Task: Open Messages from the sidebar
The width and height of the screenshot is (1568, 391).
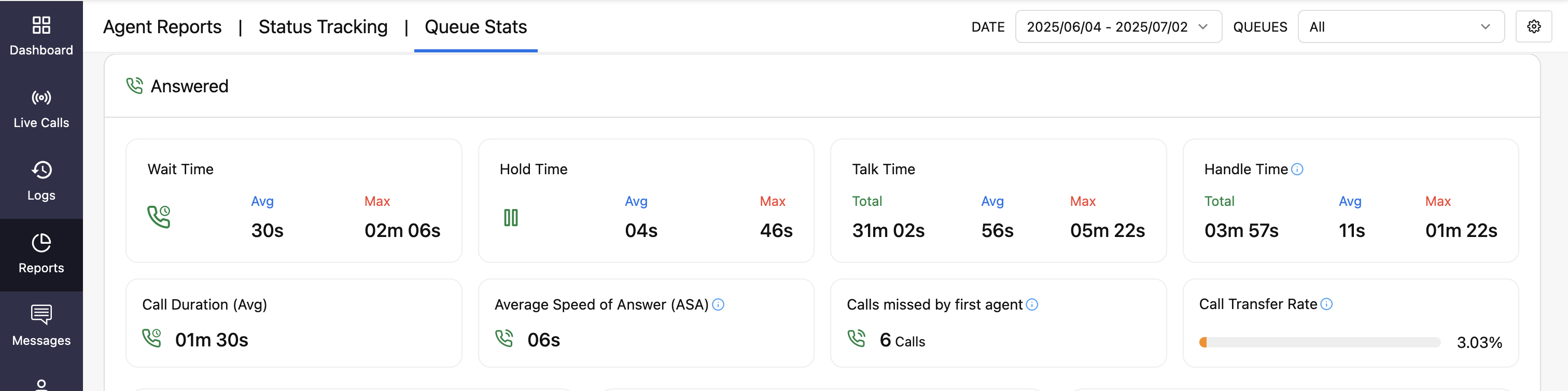Action: (41, 327)
